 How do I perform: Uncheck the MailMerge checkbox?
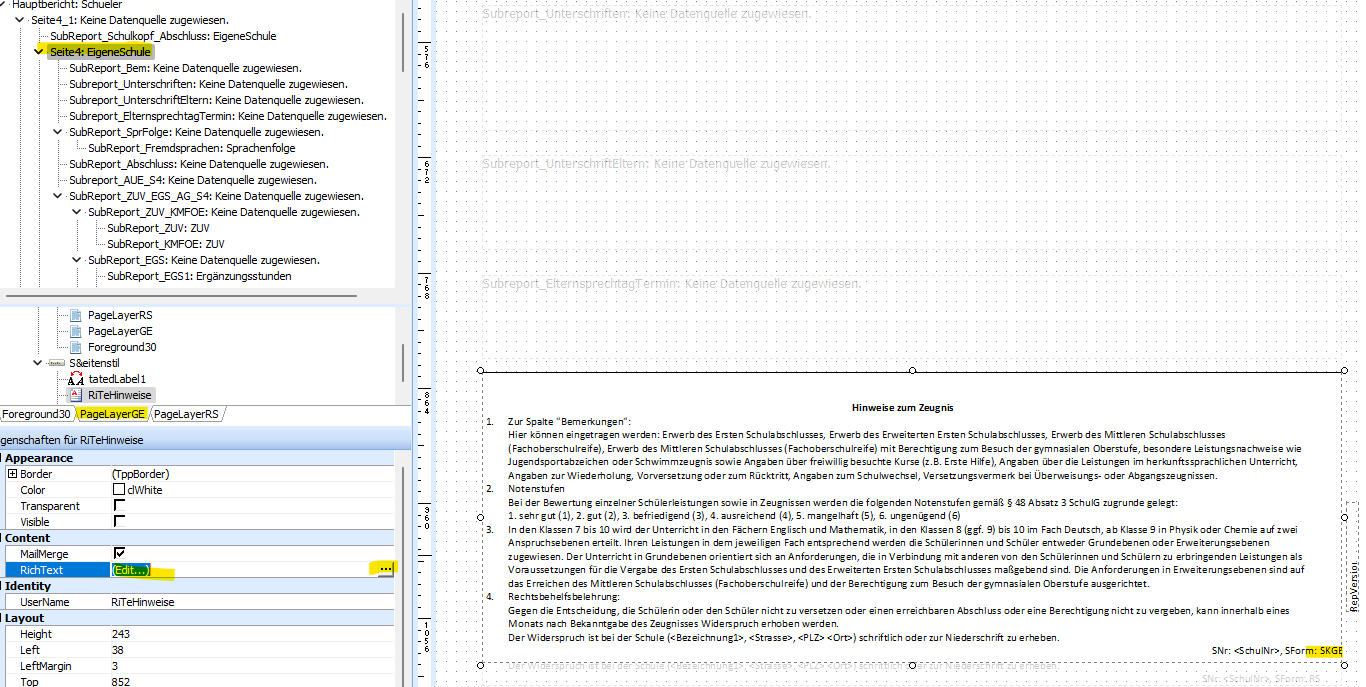119,554
